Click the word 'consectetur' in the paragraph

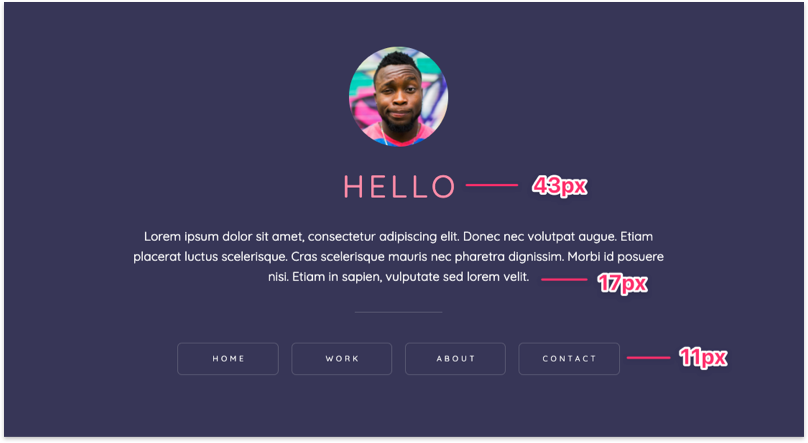tap(342, 236)
